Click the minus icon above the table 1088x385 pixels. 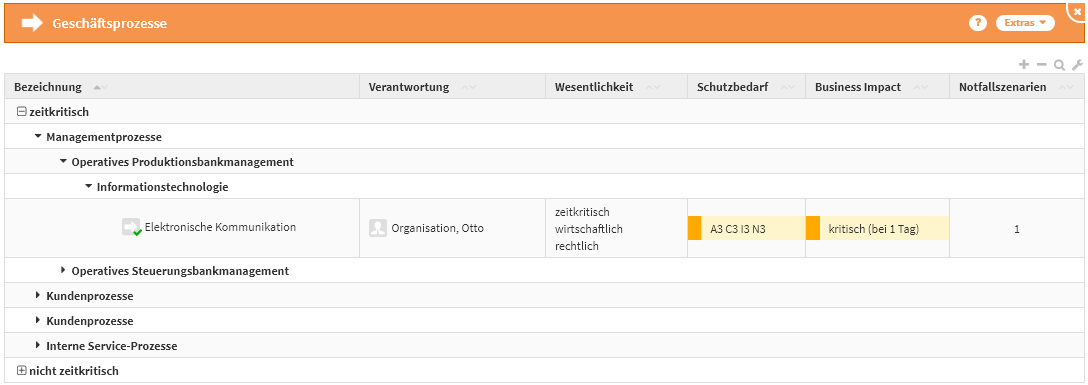(1042, 65)
